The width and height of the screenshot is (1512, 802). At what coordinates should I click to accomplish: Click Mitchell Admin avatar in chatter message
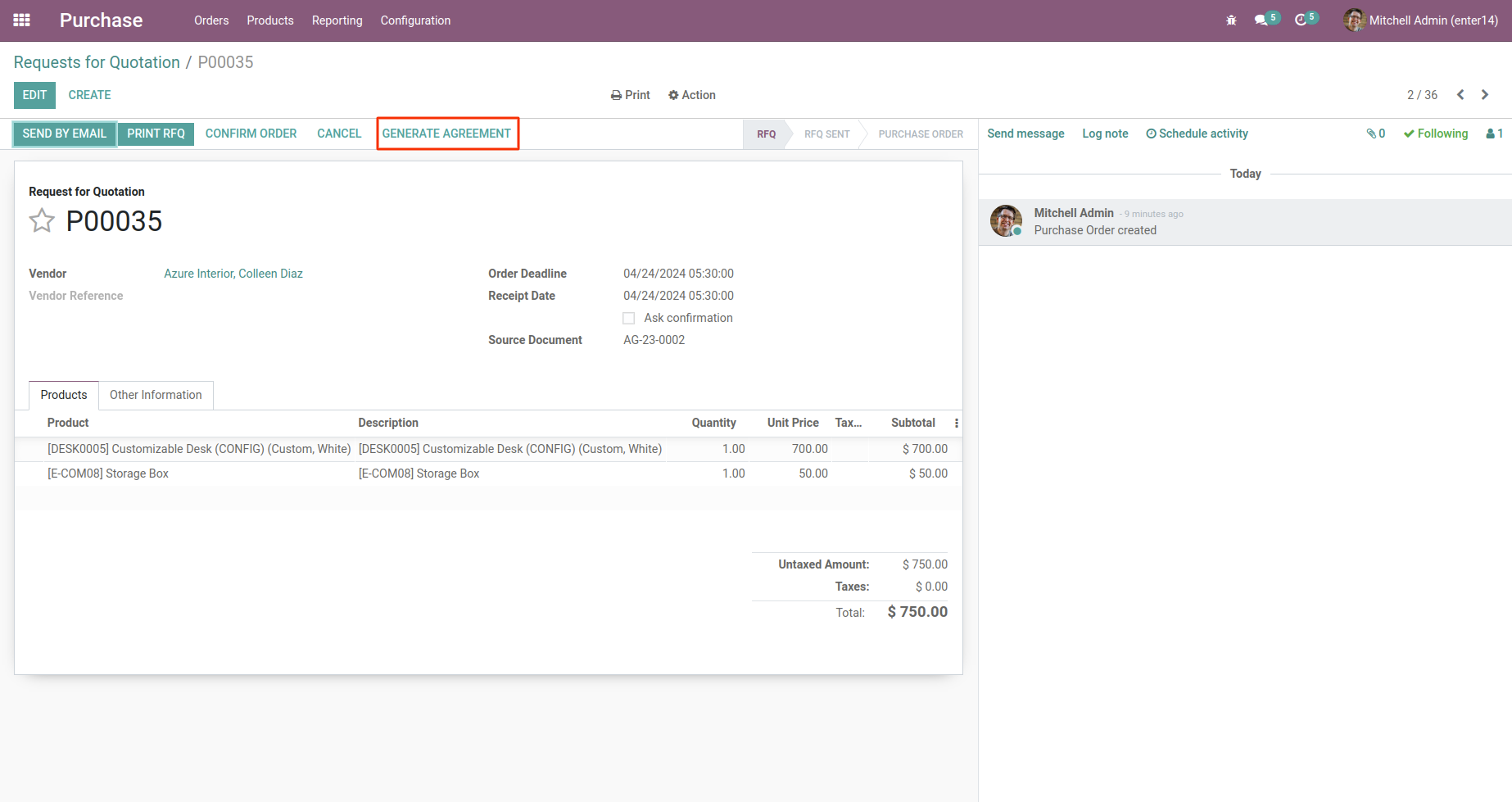tap(1006, 221)
